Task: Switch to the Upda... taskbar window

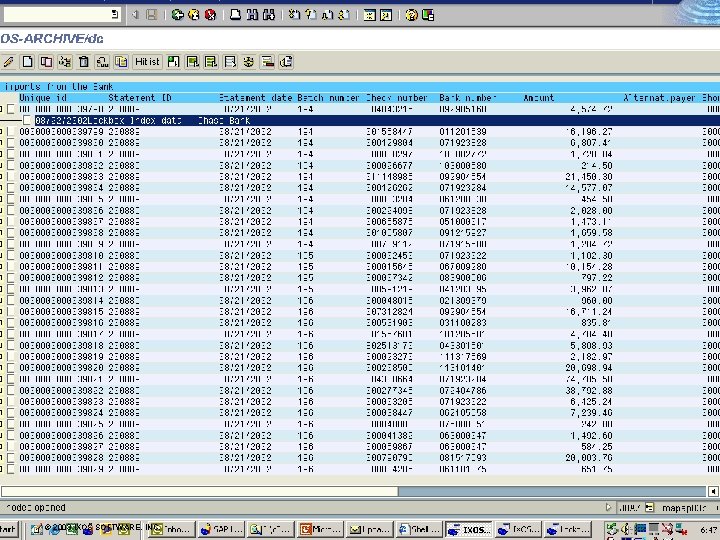Action: coord(370,529)
